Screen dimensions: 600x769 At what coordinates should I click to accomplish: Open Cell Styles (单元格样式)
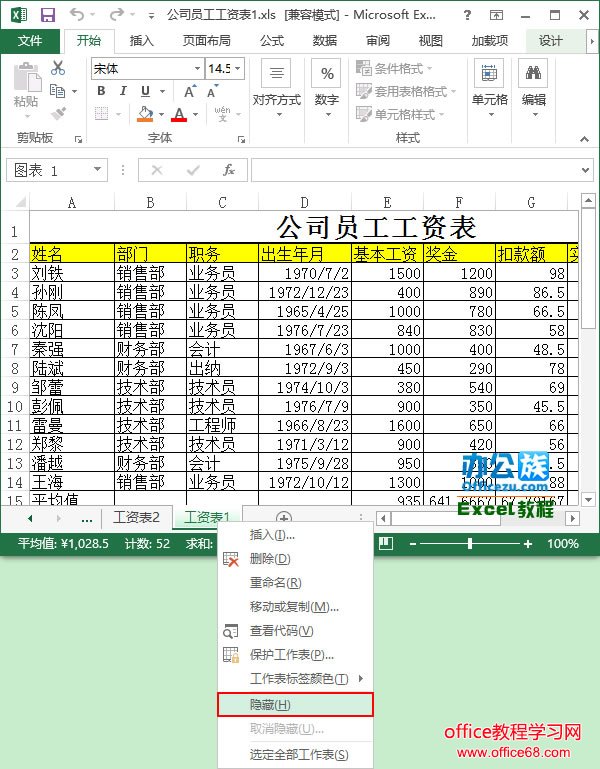click(x=400, y=114)
